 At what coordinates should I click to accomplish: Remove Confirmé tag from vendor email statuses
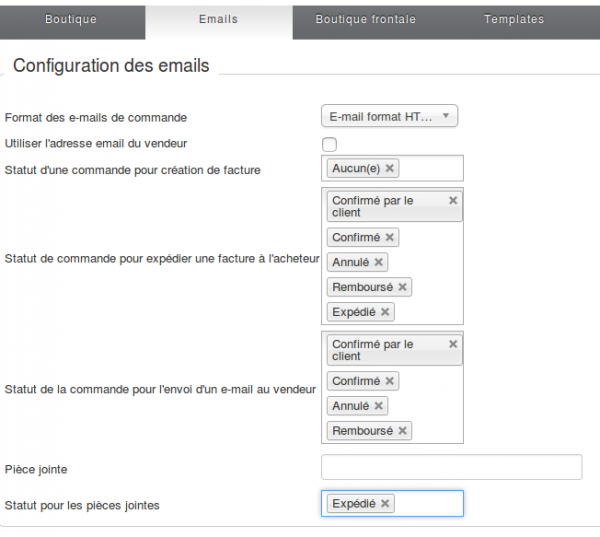pos(390,381)
